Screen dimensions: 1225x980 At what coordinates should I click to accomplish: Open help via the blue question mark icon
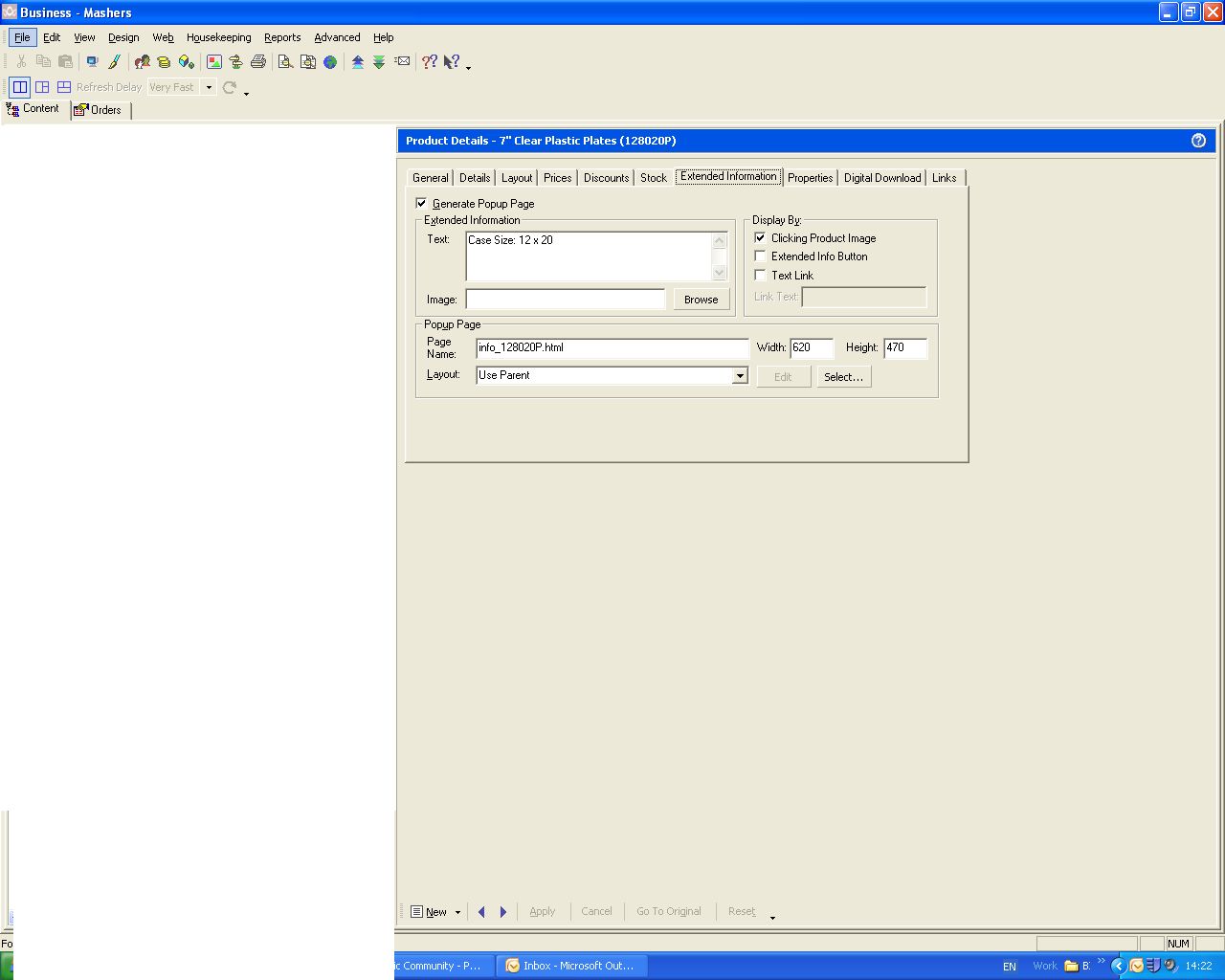click(1198, 141)
